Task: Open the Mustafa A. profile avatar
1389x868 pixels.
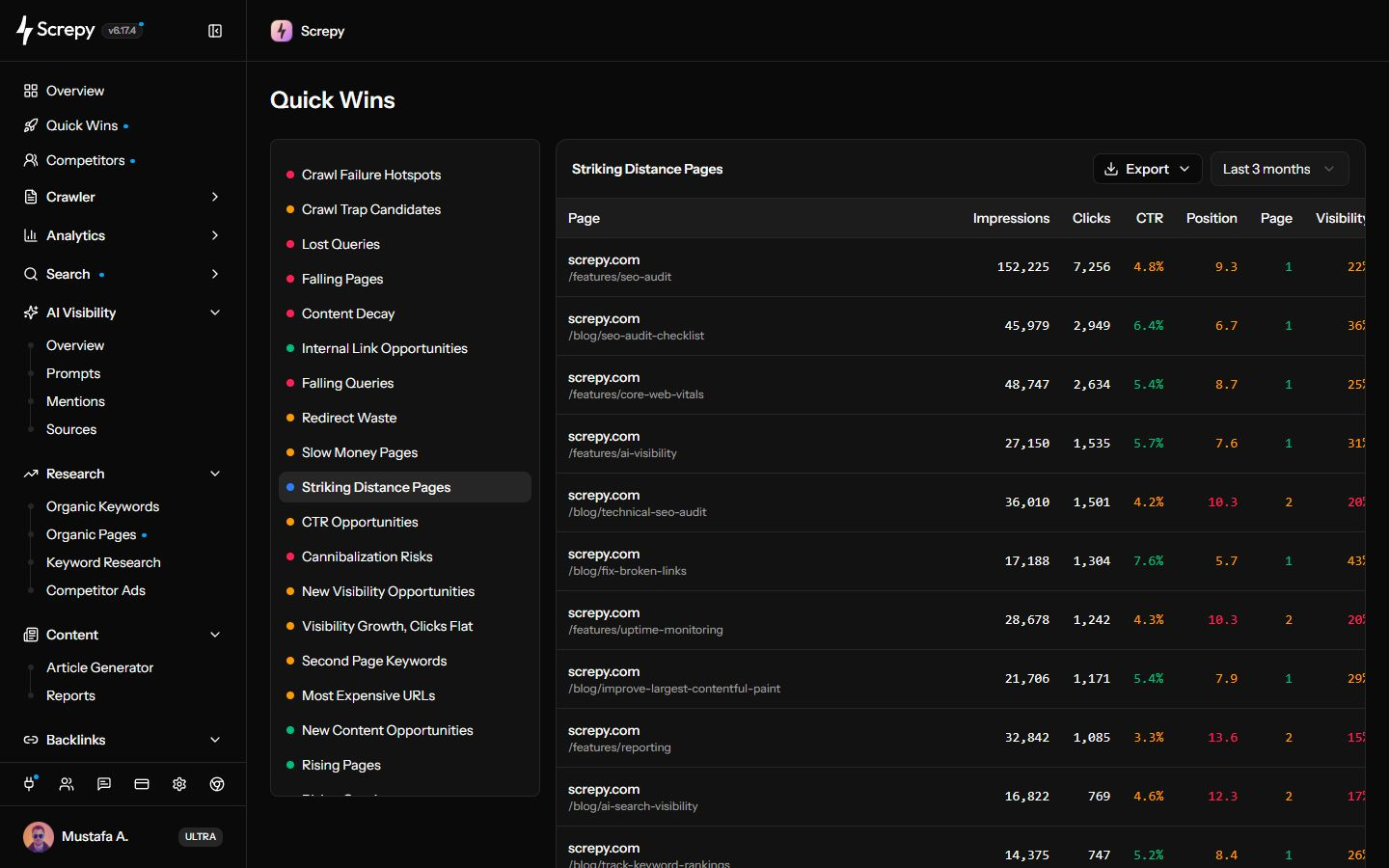Action: click(x=39, y=836)
